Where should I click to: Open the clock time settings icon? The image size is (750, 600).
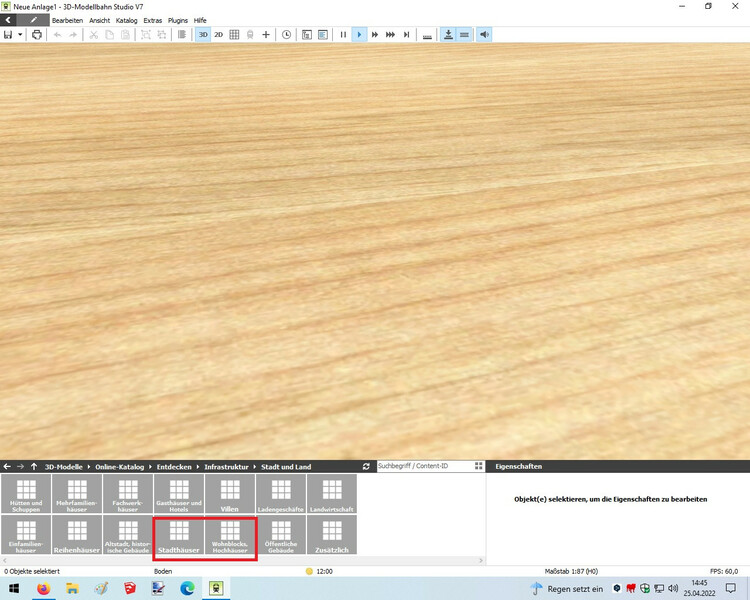[287, 34]
